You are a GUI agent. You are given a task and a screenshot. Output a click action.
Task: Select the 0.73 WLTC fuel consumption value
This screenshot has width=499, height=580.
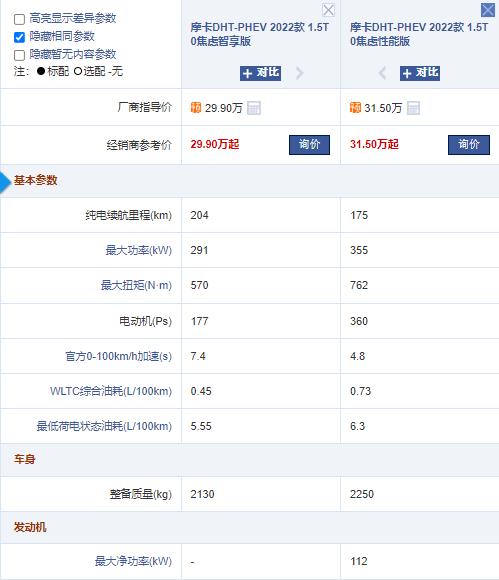360,391
